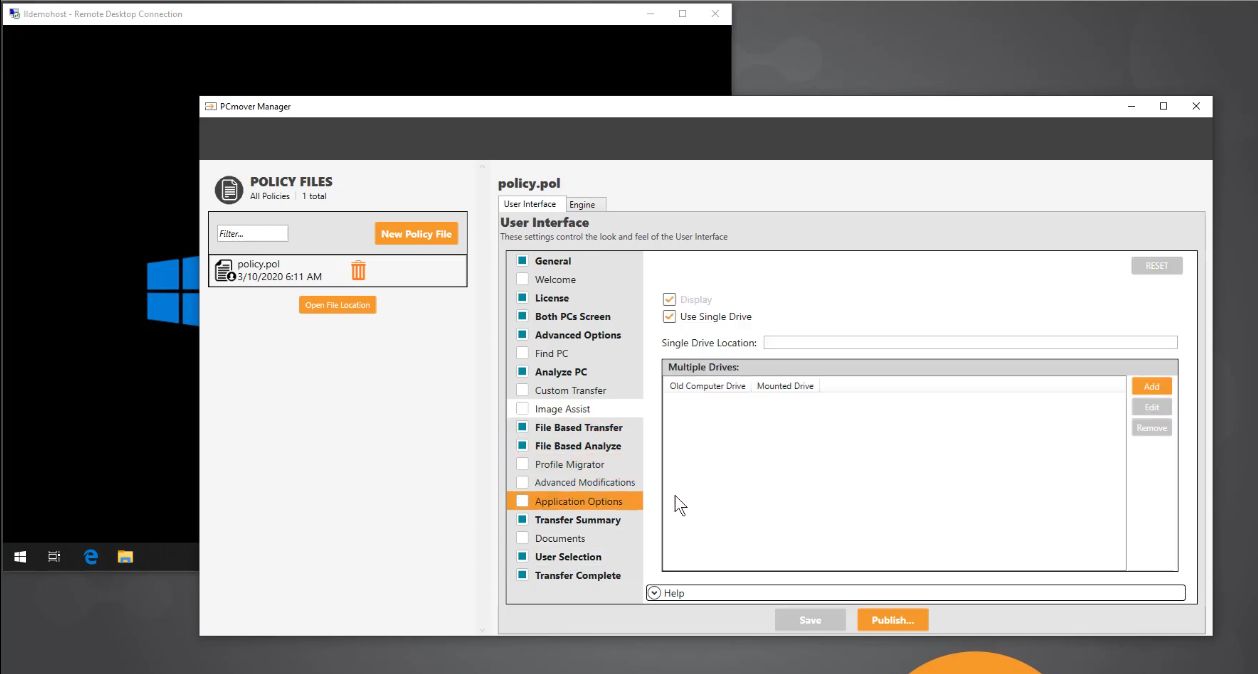Image resolution: width=1258 pixels, height=674 pixels.
Task: Open File Explorer from the taskbar
Action: coord(126,557)
